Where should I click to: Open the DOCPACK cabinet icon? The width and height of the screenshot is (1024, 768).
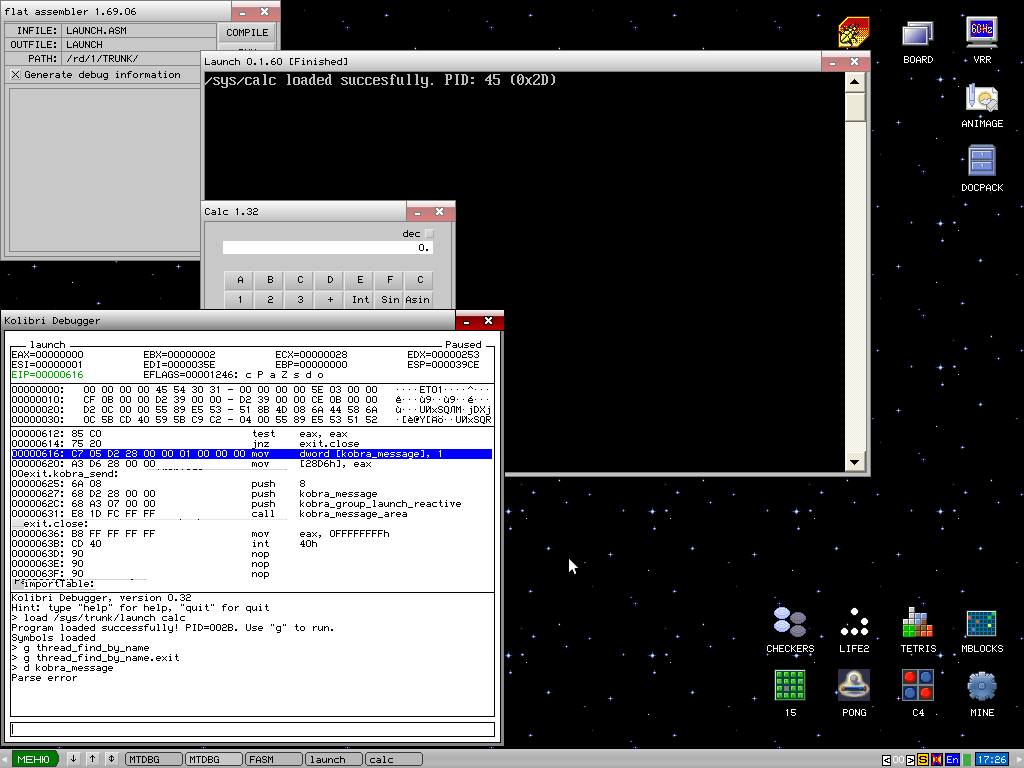click(x=981, y=163)
